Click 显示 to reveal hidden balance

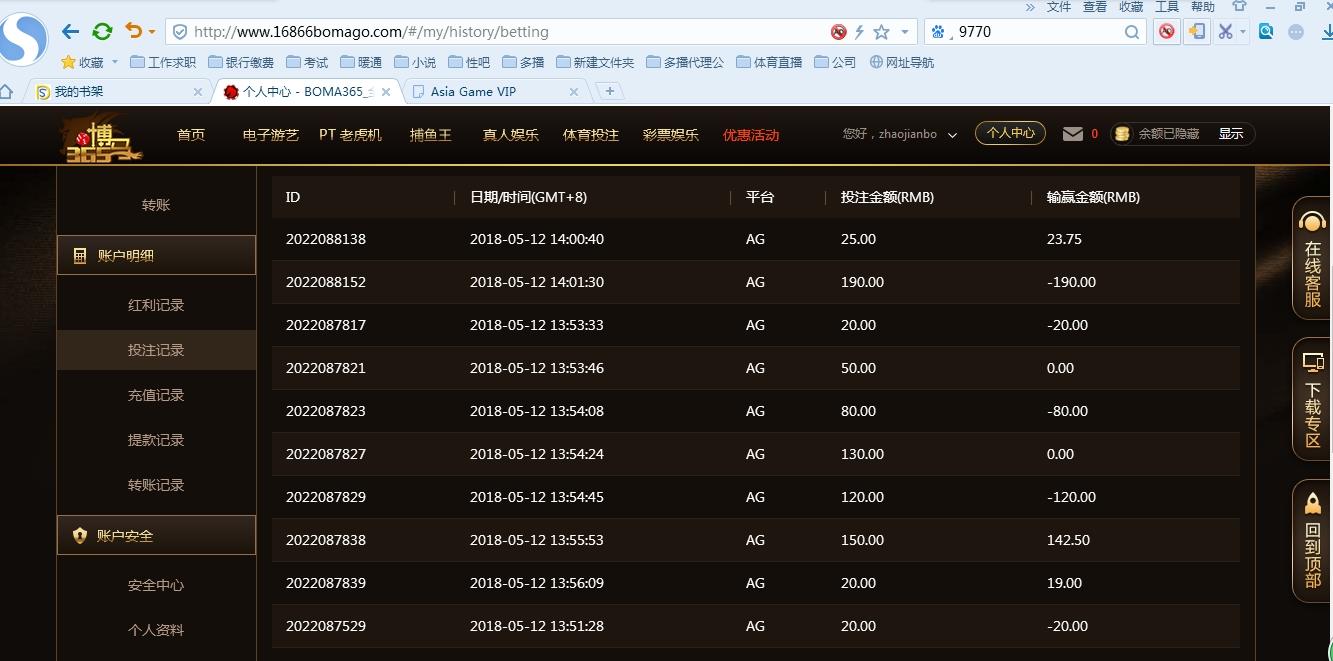1231,134
